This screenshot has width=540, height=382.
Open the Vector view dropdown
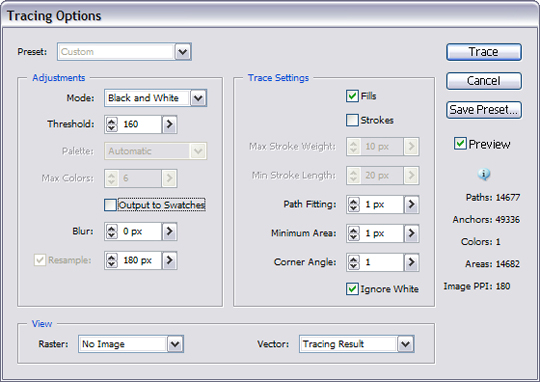click(x=356, y=344)
